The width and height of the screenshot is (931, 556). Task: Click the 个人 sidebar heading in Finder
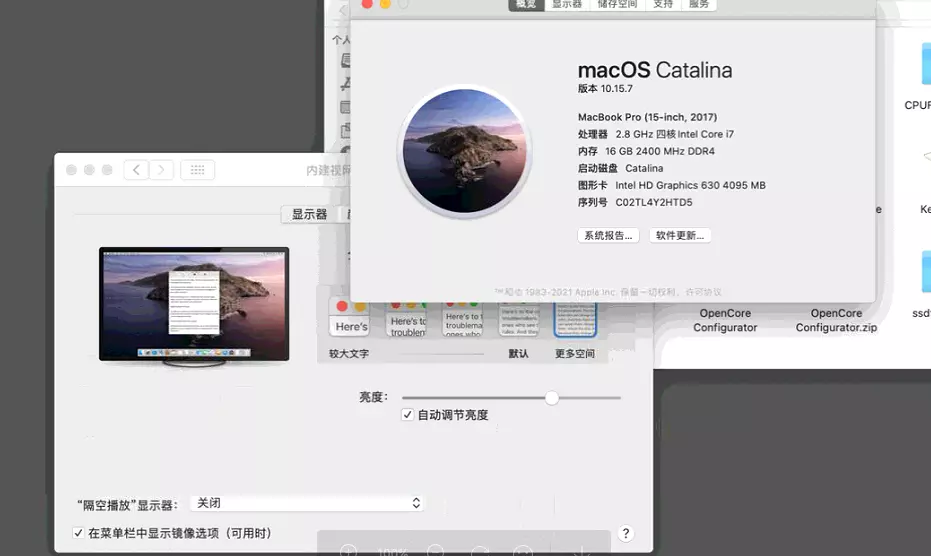coord(341,40)
